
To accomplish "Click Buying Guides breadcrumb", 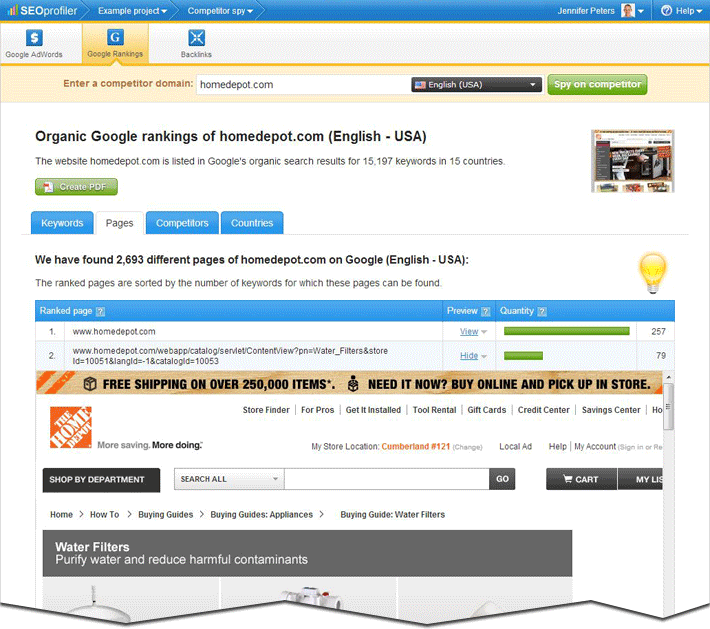I will pos(166,514).
